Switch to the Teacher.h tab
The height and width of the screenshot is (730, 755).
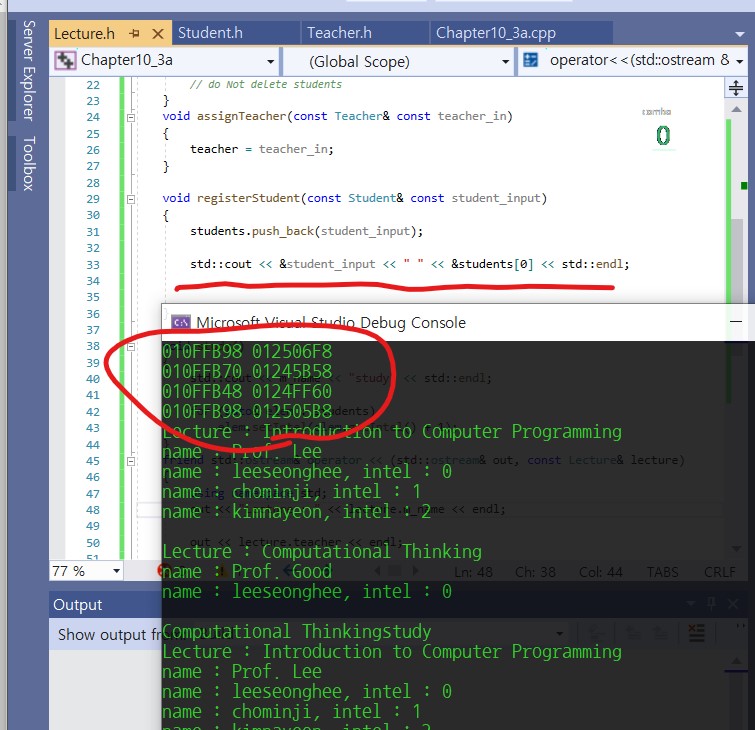(x=338, y=33)
